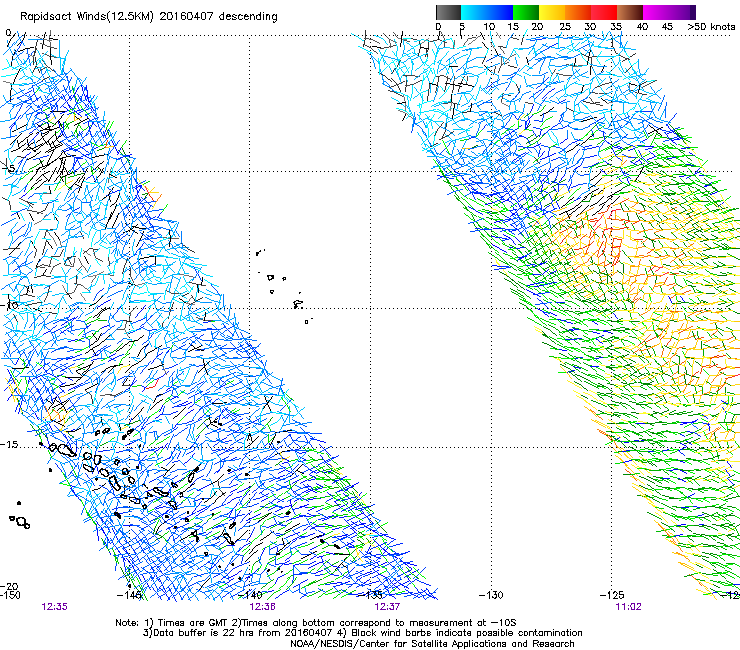This screenshot has width=740, height=650.
Task: Click the '-140' longitude label
Action: coord(250,595)
